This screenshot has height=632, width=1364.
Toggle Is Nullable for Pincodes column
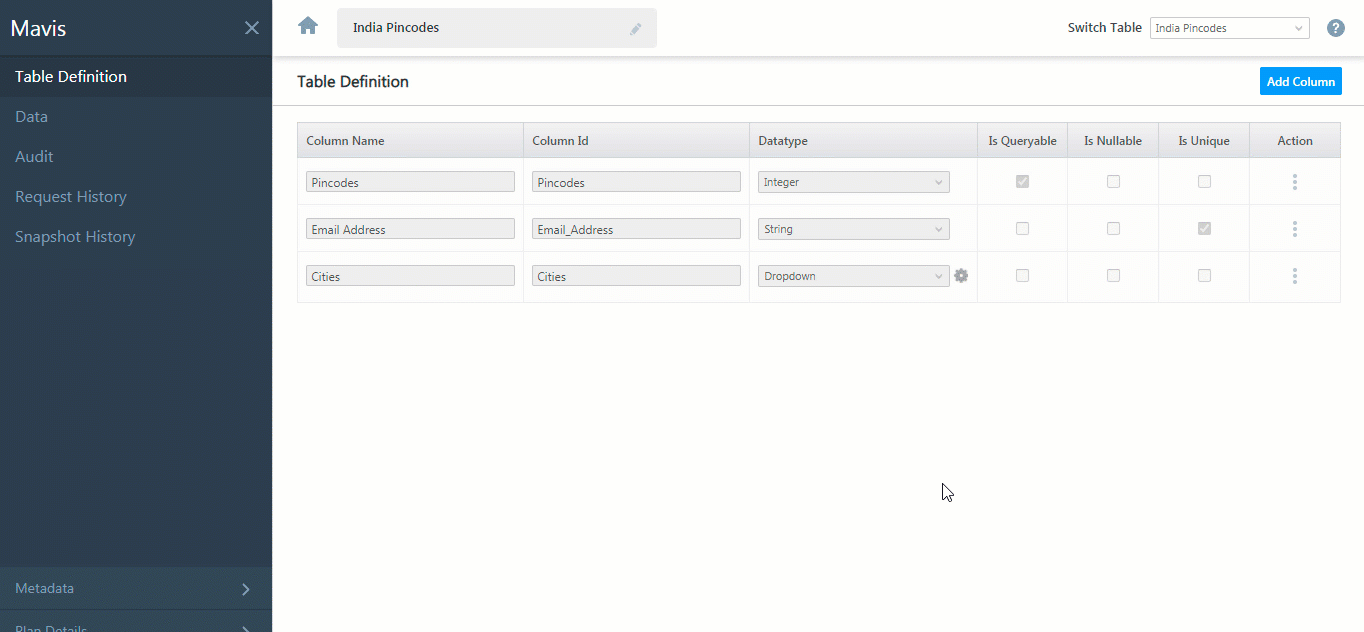click(1113, 181)
